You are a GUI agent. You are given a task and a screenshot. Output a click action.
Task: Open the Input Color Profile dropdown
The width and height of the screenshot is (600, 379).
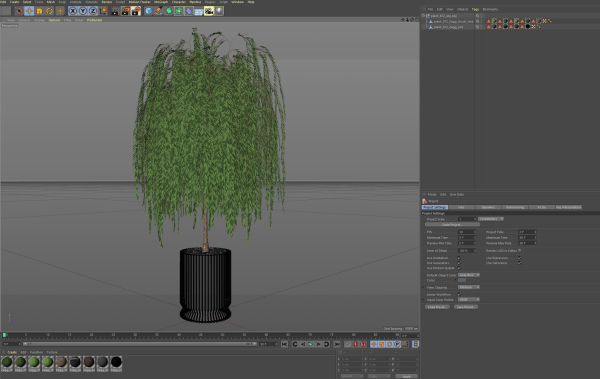(x=469, y=299)
